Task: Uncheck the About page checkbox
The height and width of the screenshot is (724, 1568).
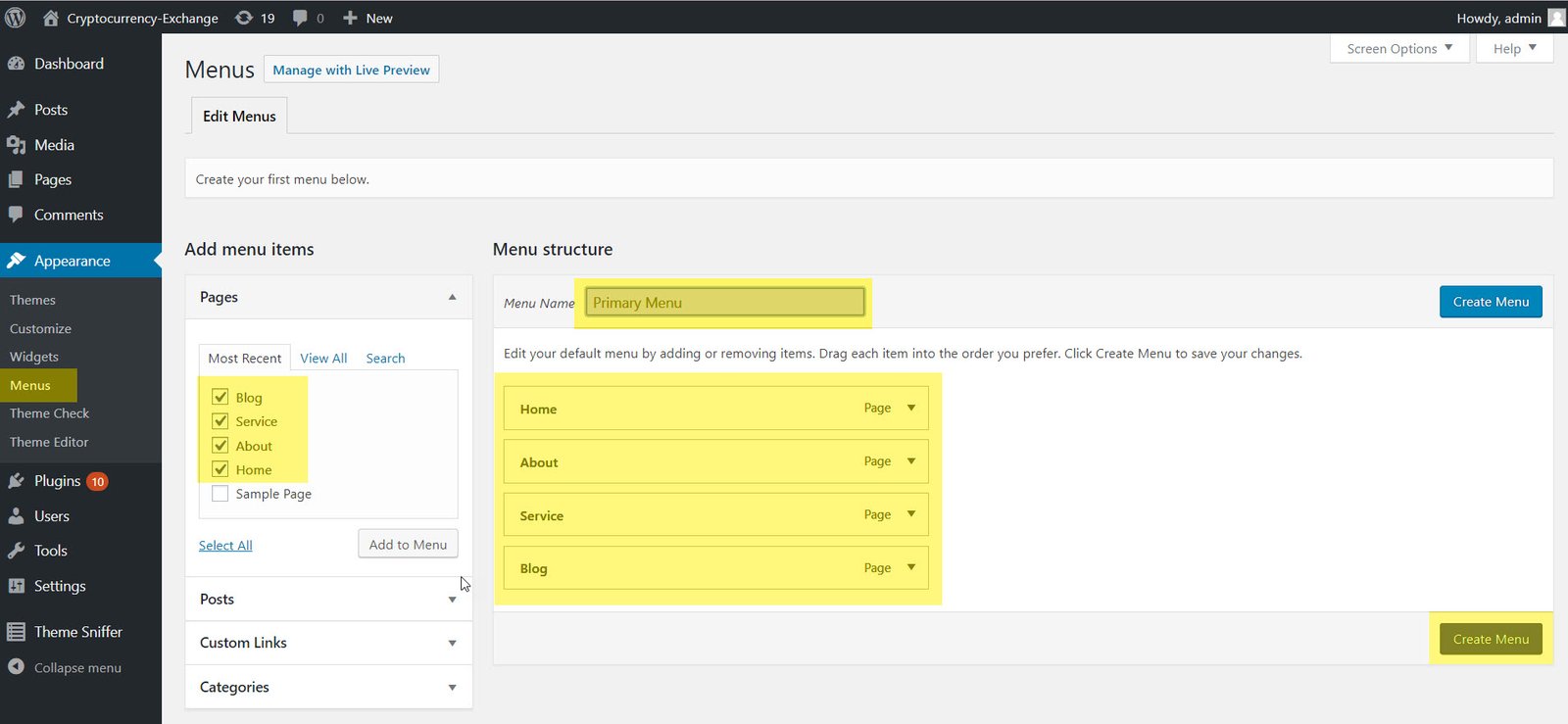Action: coord(220,446)
